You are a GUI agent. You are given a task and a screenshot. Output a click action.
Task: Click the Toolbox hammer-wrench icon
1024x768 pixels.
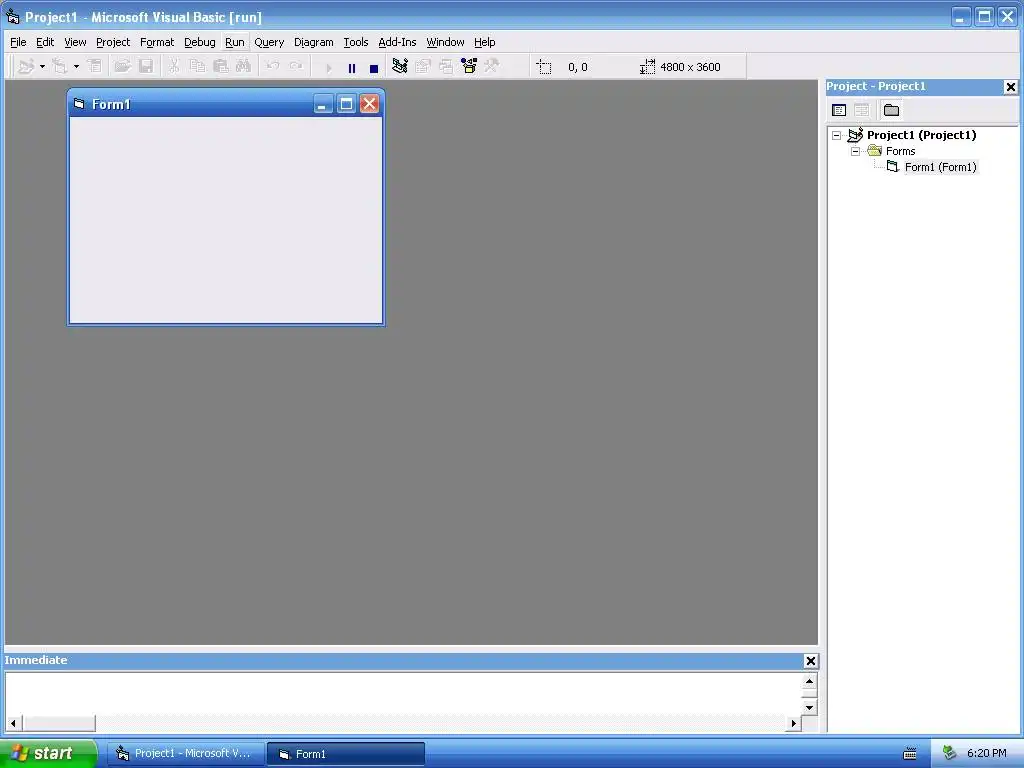(x=492, y=67)
